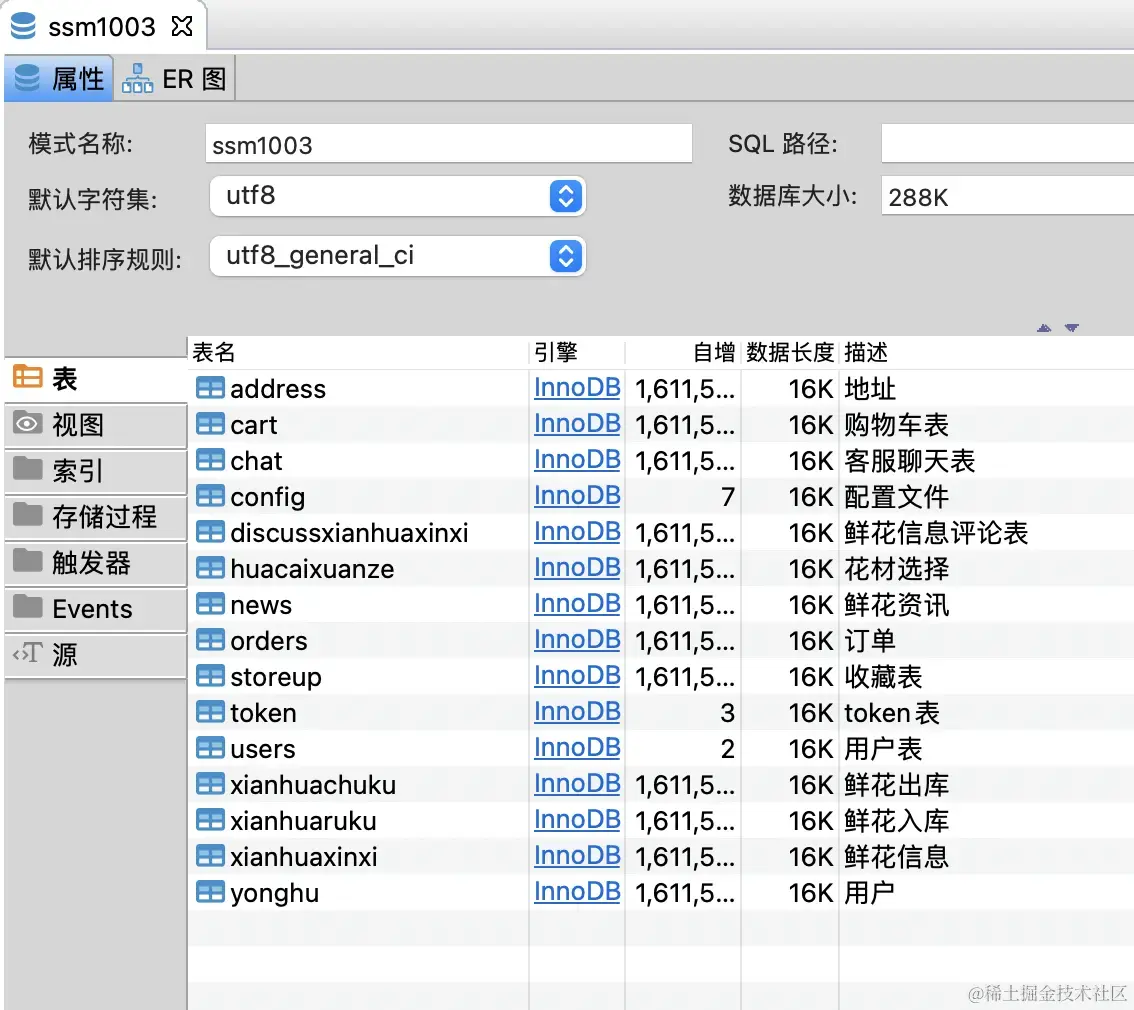Image resolution: width=1134 pixels, height=1010 pixels.
Task: Select the 触发器 sidebar item
Action: (x=95, y=563)
